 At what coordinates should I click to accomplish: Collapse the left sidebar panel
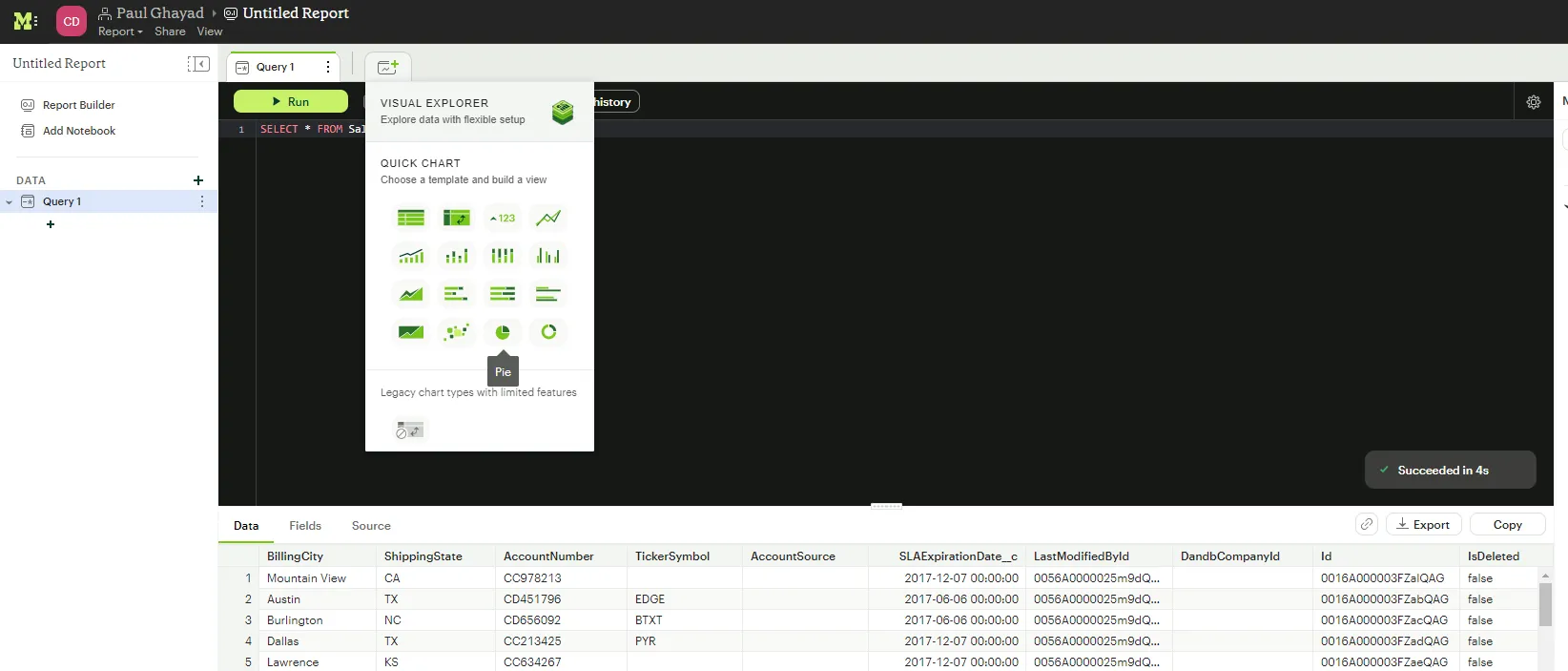[x=198, y=64]
